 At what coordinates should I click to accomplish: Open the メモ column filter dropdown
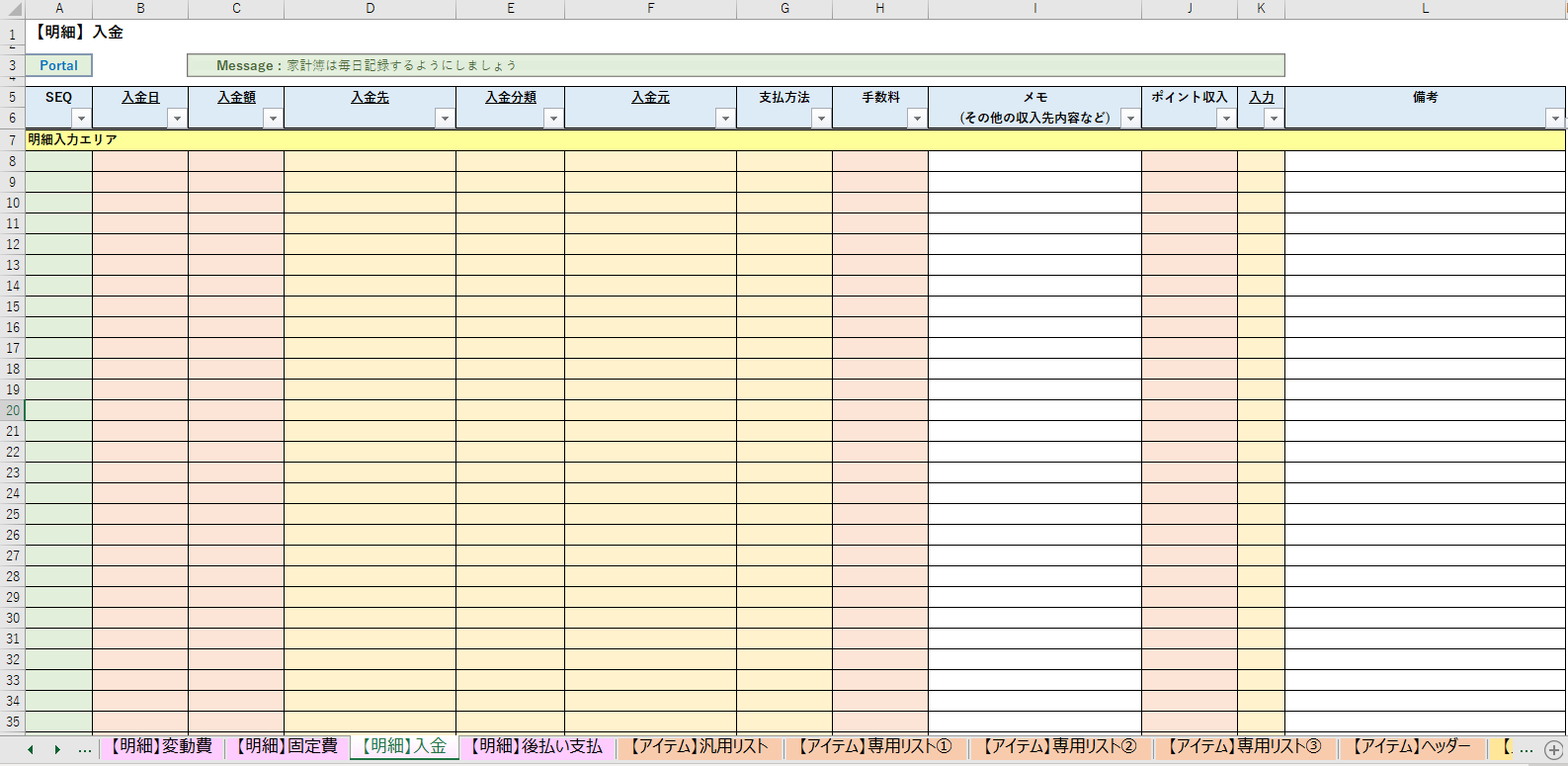(x=1131, y=119)
